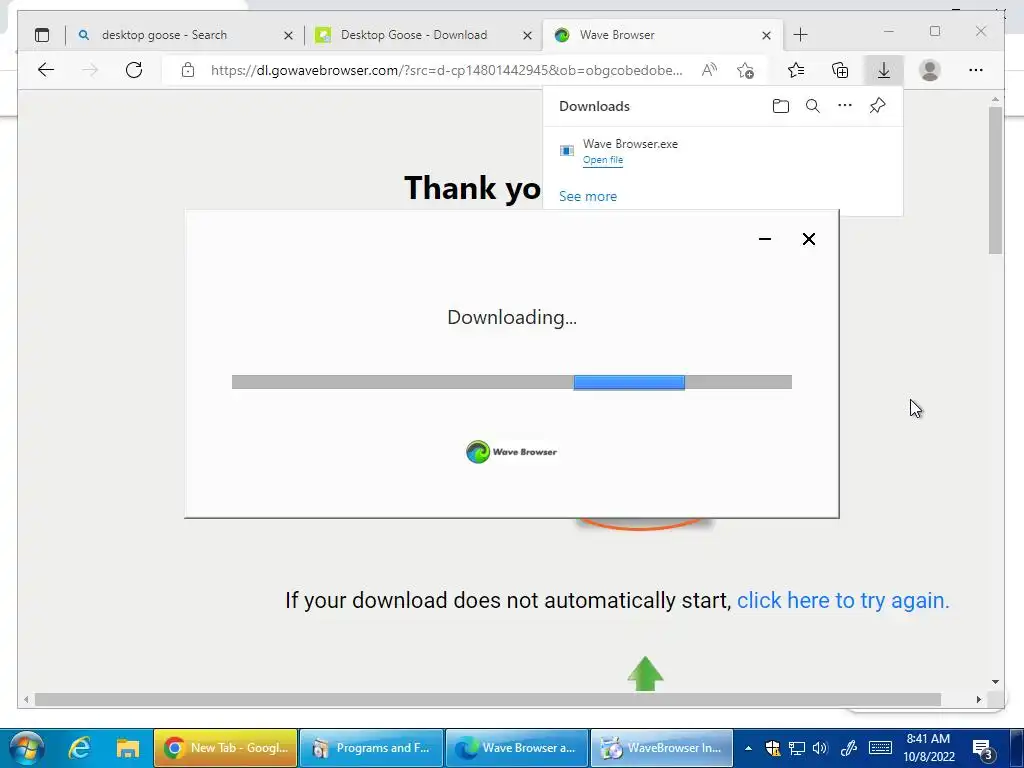Click the address bar URL
The height and width of the screenshot is (768, 1024).
(446, 70)
